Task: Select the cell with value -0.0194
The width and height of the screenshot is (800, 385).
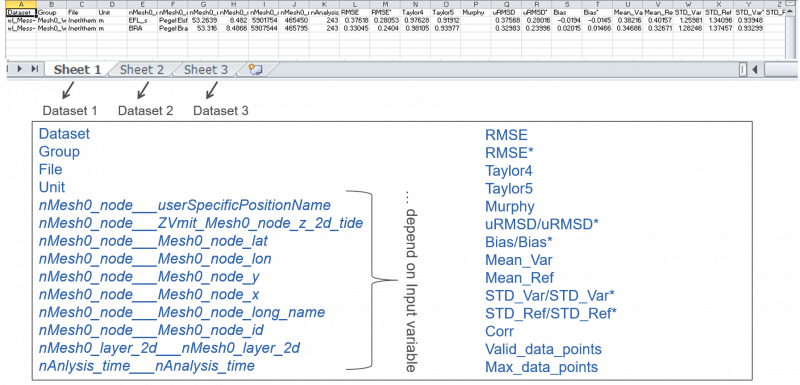Action: [x=567, y=20]
